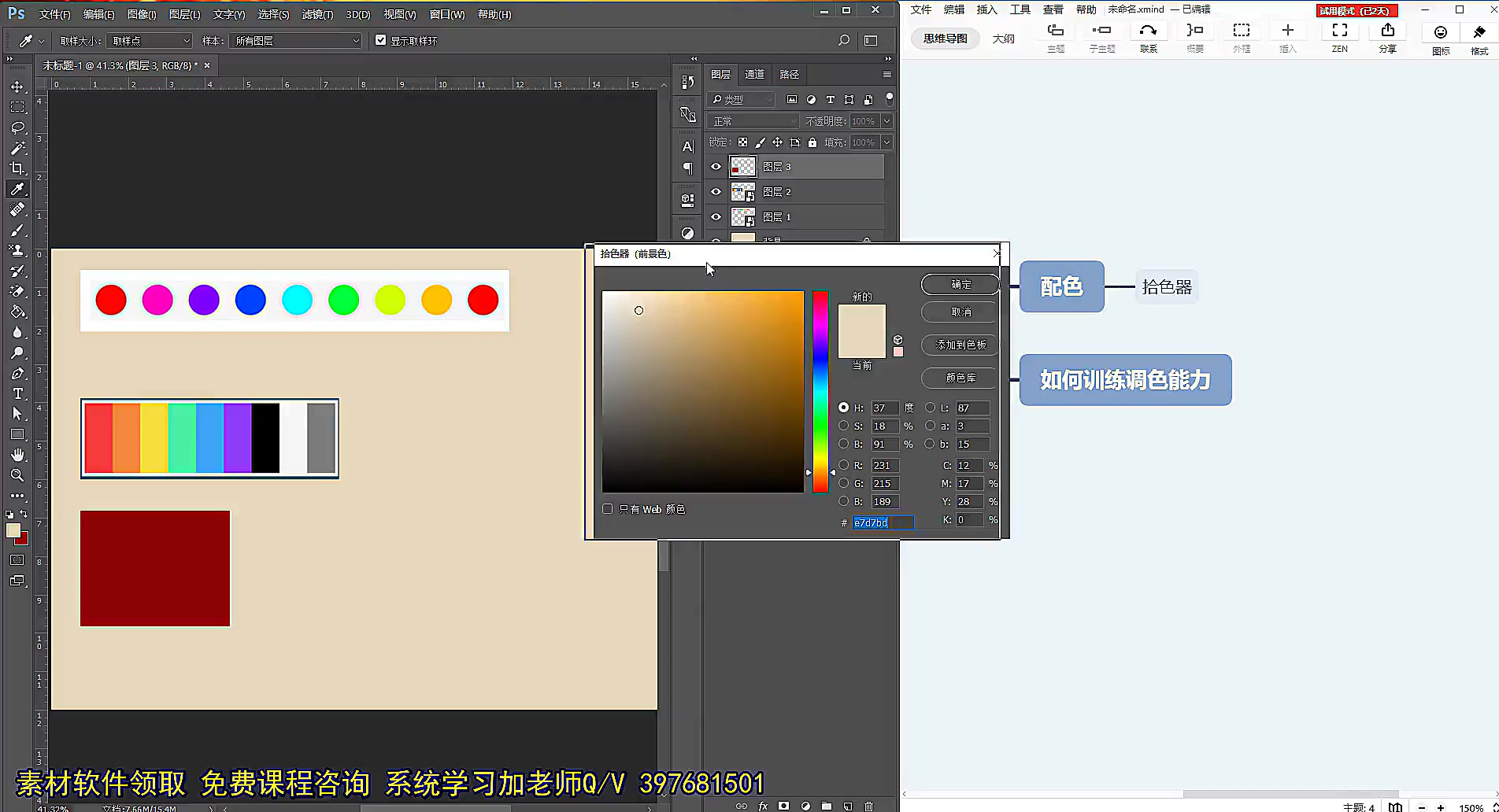
Task: Select the Rectangle shape tool
Action: tap(17, 434)
